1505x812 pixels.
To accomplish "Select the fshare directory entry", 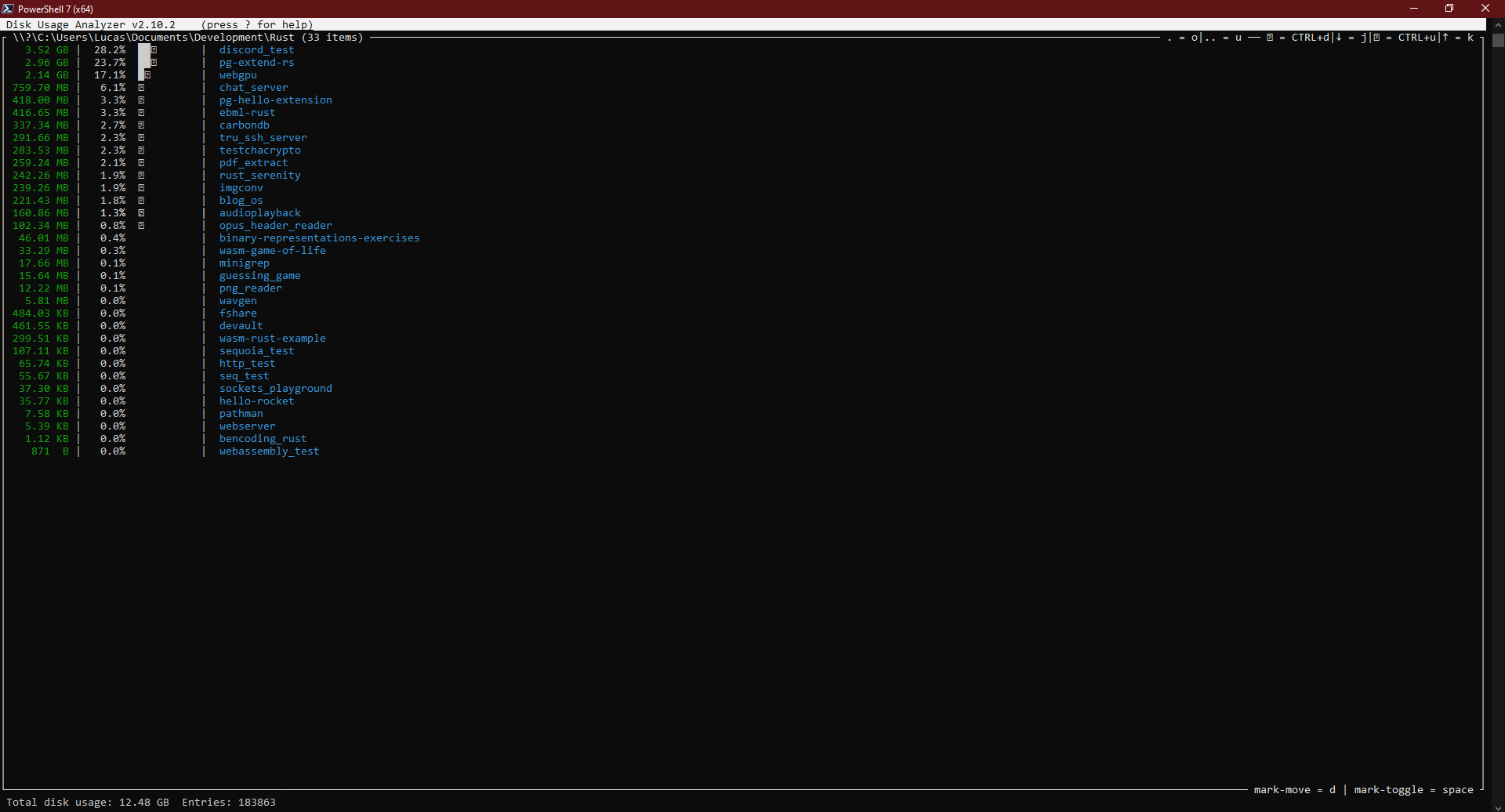I will 238,314.
